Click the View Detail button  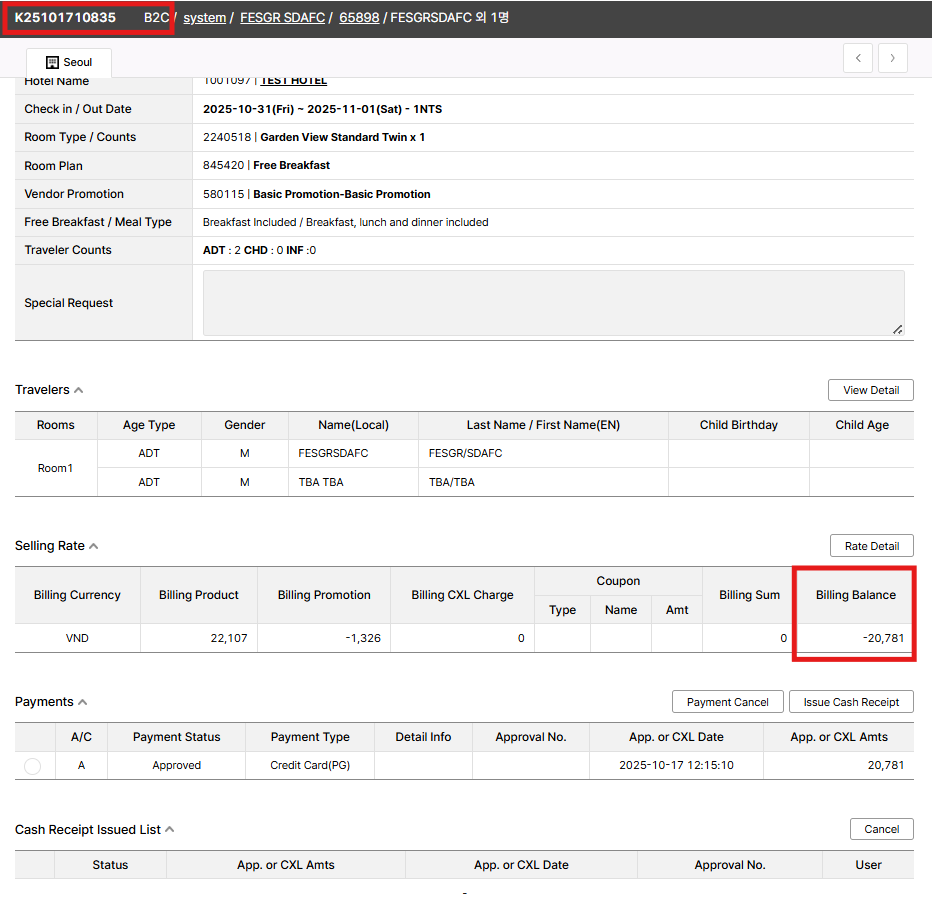click(870, 390)
